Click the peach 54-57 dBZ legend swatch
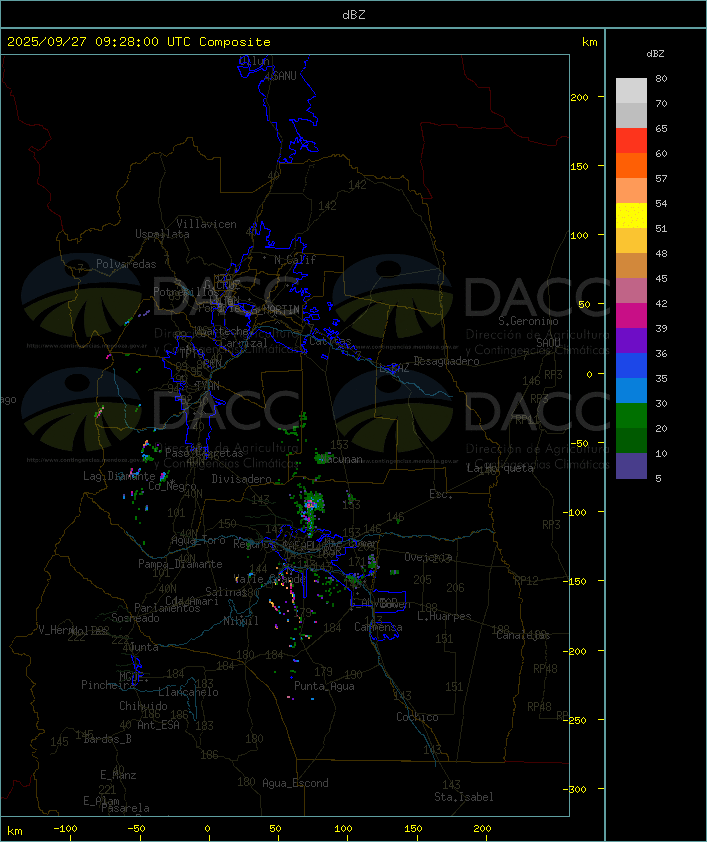707x842 pixels. [631, 191]
